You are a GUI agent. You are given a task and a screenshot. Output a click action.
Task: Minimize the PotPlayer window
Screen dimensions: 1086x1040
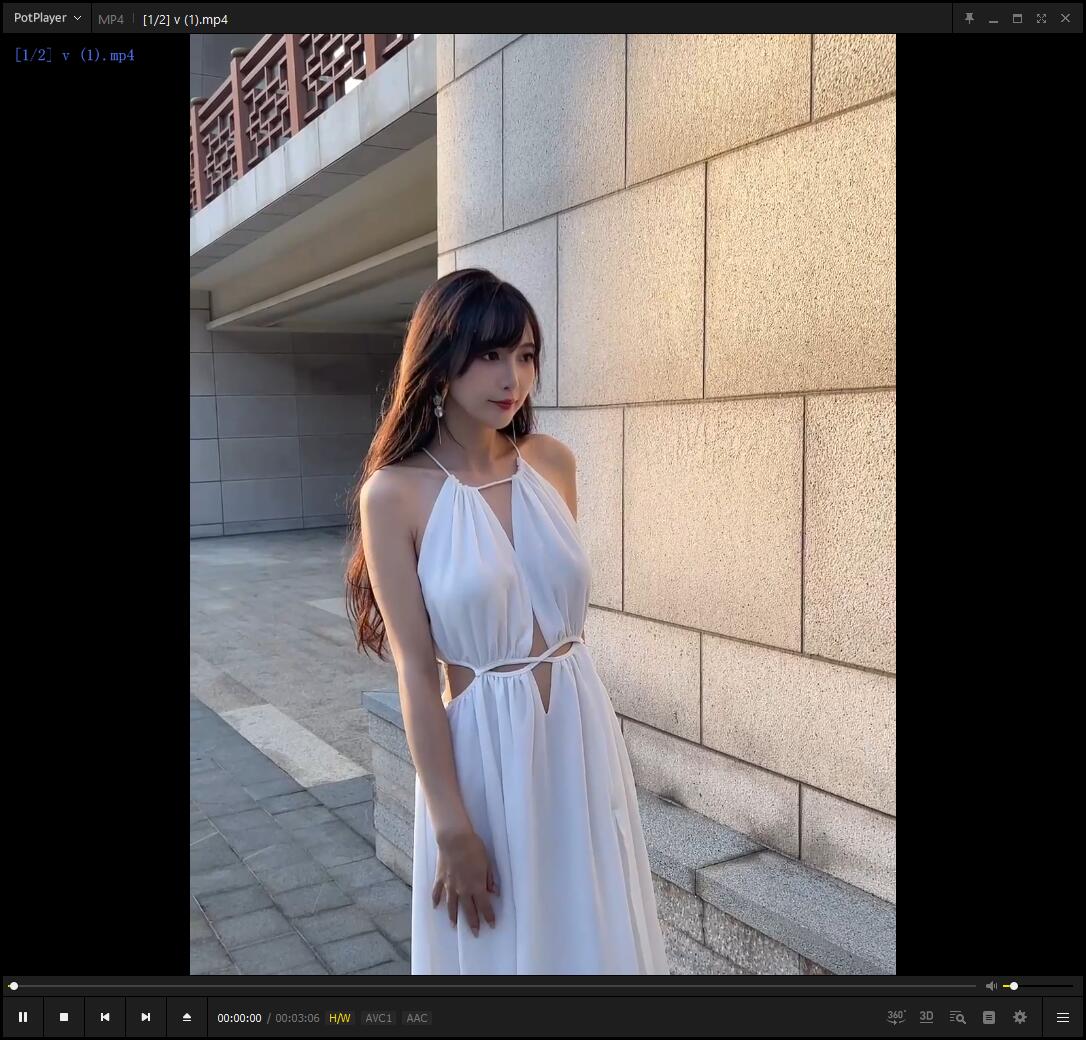coord(993,19)
